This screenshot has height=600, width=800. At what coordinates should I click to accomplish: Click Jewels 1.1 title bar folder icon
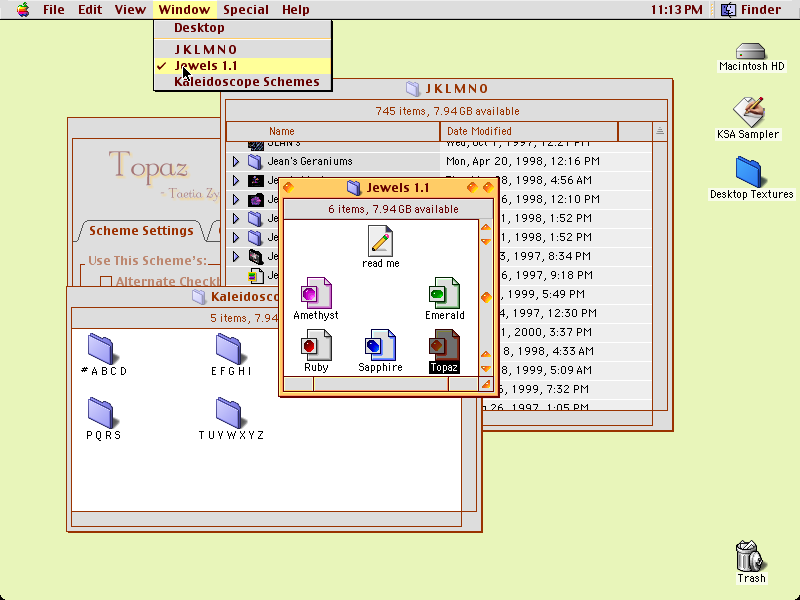[x=354, y=188]
